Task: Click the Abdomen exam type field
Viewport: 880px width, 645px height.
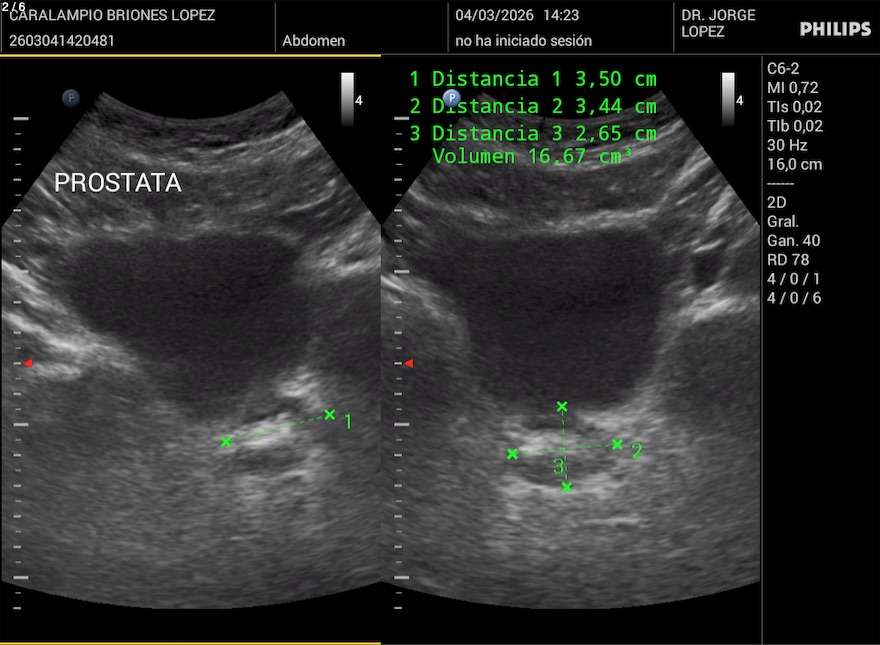Action: (x=314, y=41)
